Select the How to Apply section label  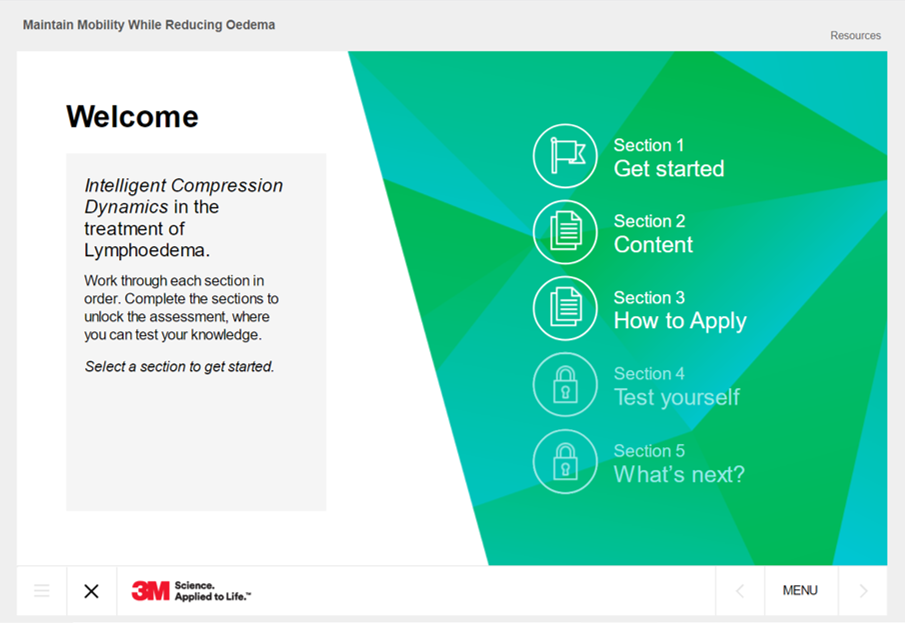[x=680, y=321]
